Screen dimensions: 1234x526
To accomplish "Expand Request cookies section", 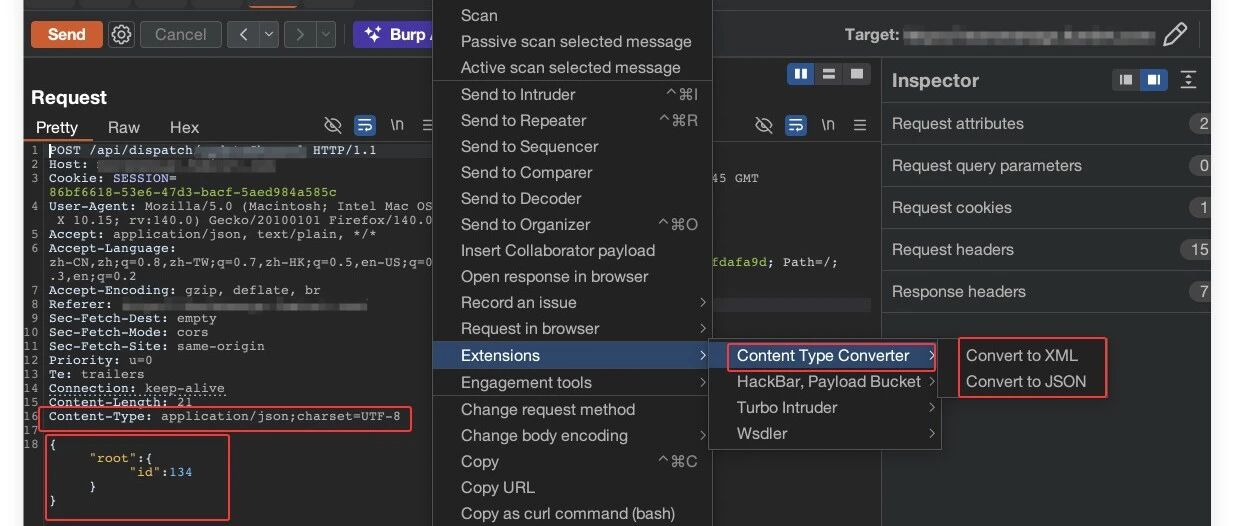I will [1047, 208].
